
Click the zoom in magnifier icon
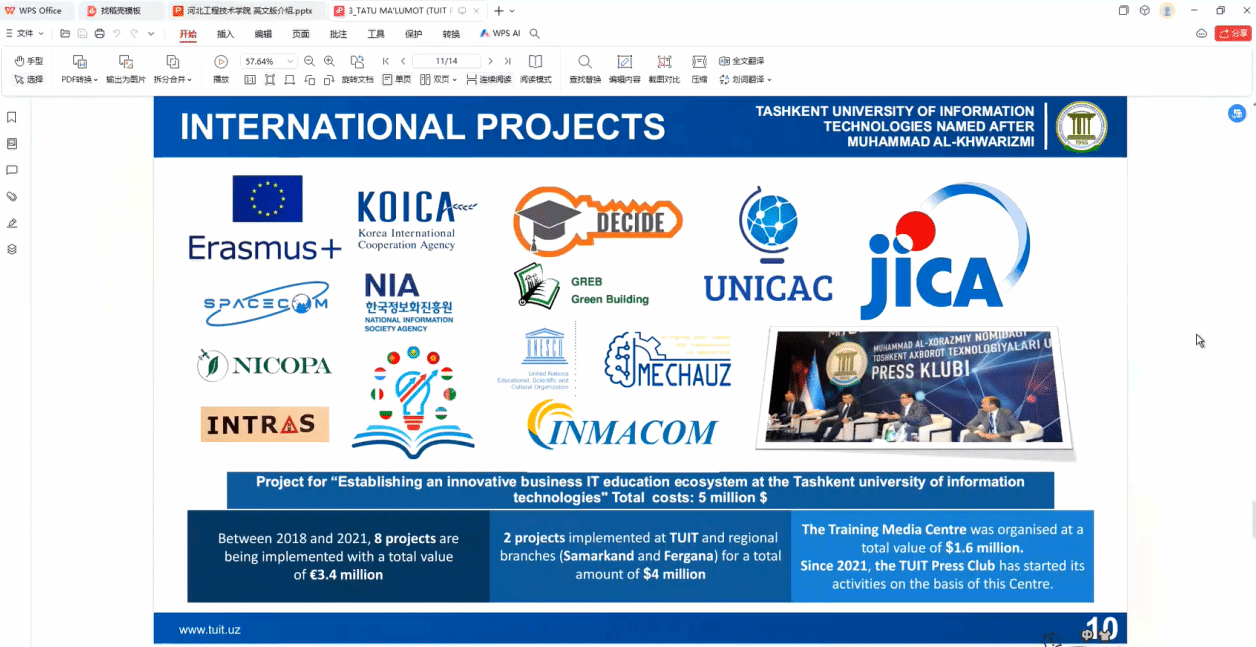click(x=329, y=62)
